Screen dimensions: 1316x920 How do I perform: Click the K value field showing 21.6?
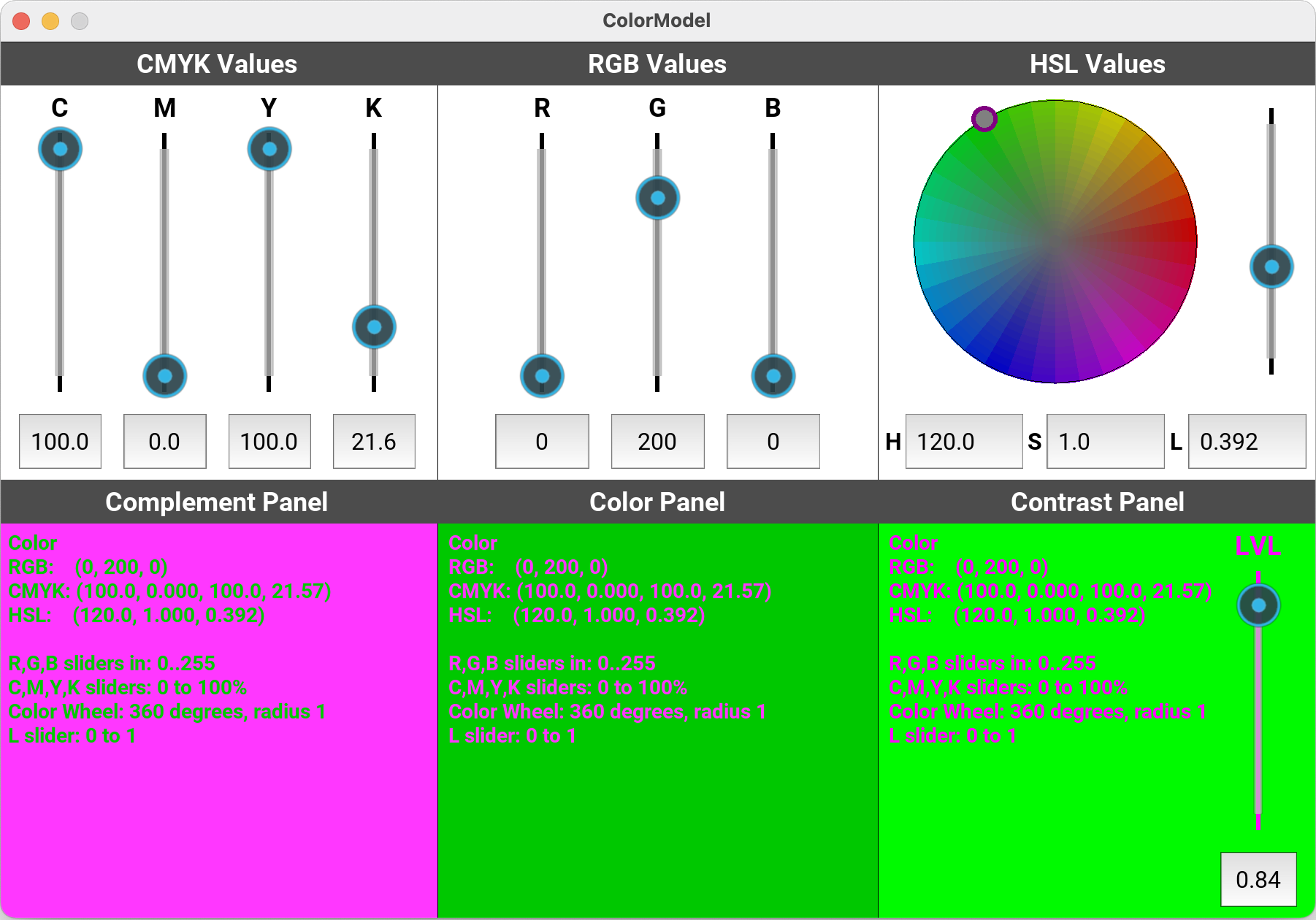374,442
